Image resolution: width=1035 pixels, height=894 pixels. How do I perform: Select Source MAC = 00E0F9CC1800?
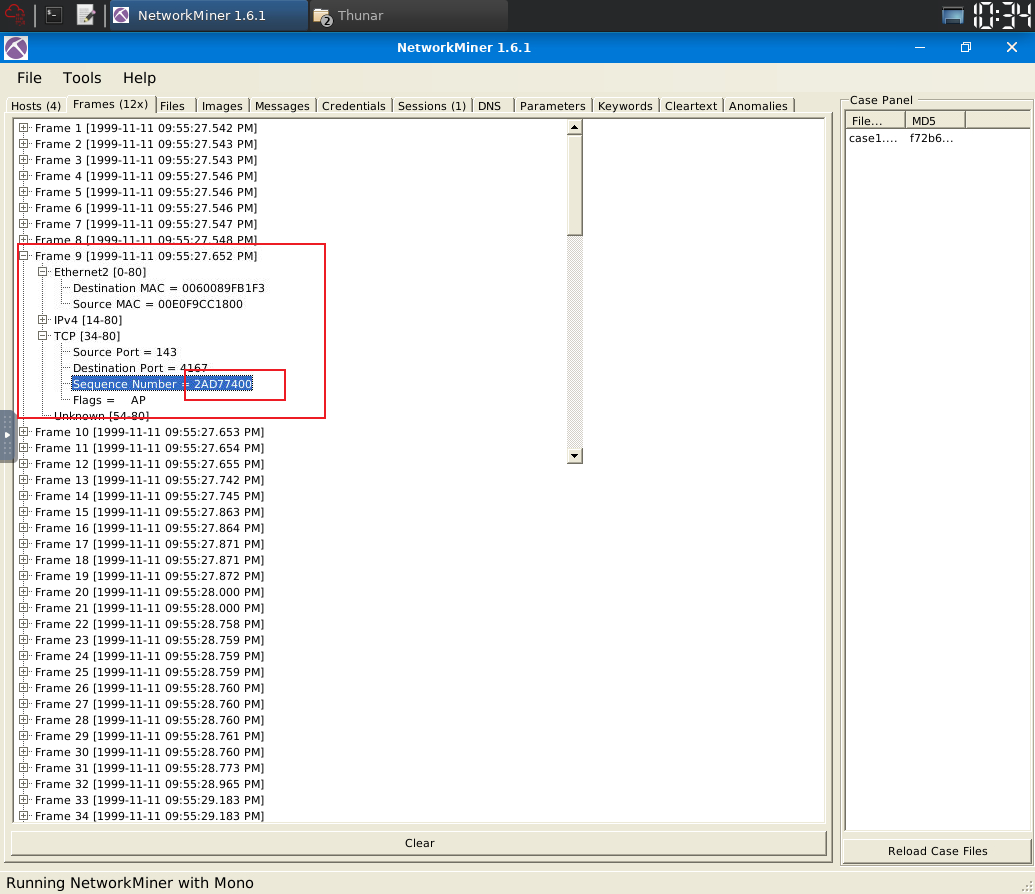[158, 304]
